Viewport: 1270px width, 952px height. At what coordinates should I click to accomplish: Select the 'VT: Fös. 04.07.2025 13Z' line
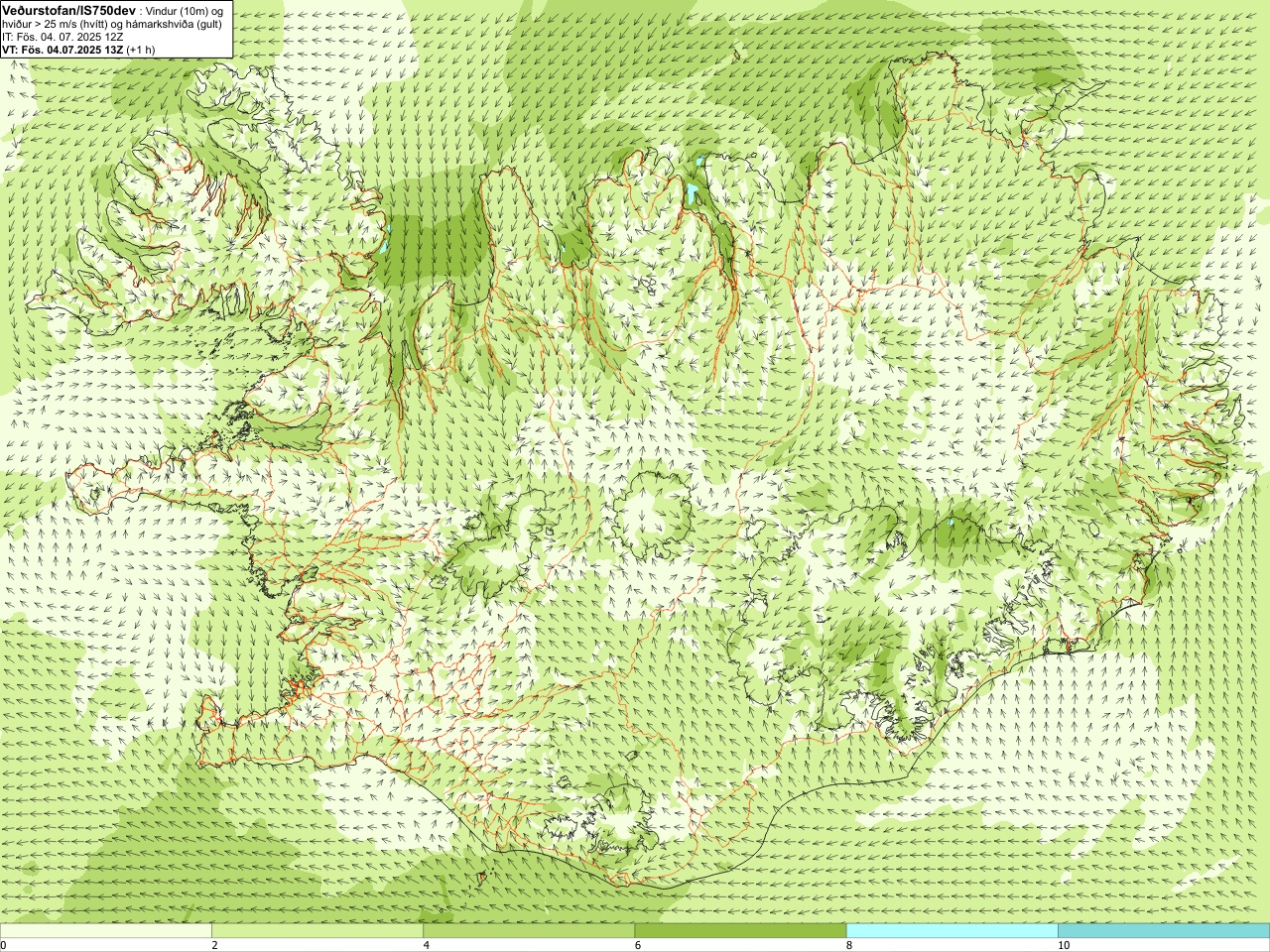(x=63, y=49)
